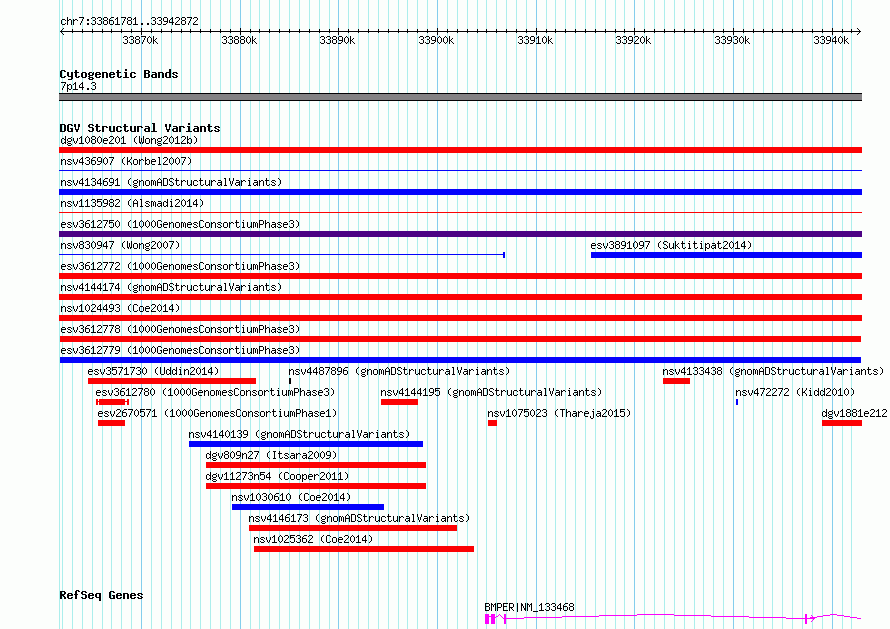
Task: Click the 33930k ruler tick label
Action: click(x=732, y=40)
